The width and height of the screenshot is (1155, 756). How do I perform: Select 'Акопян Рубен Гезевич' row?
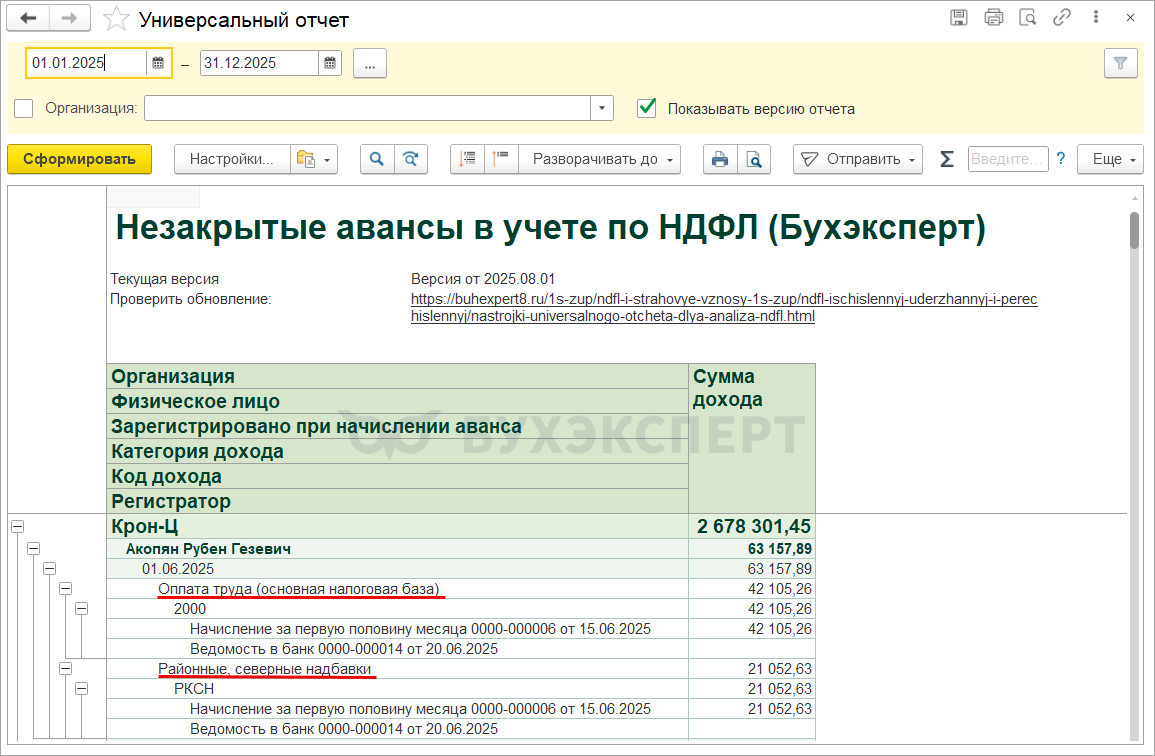[398, 548]
